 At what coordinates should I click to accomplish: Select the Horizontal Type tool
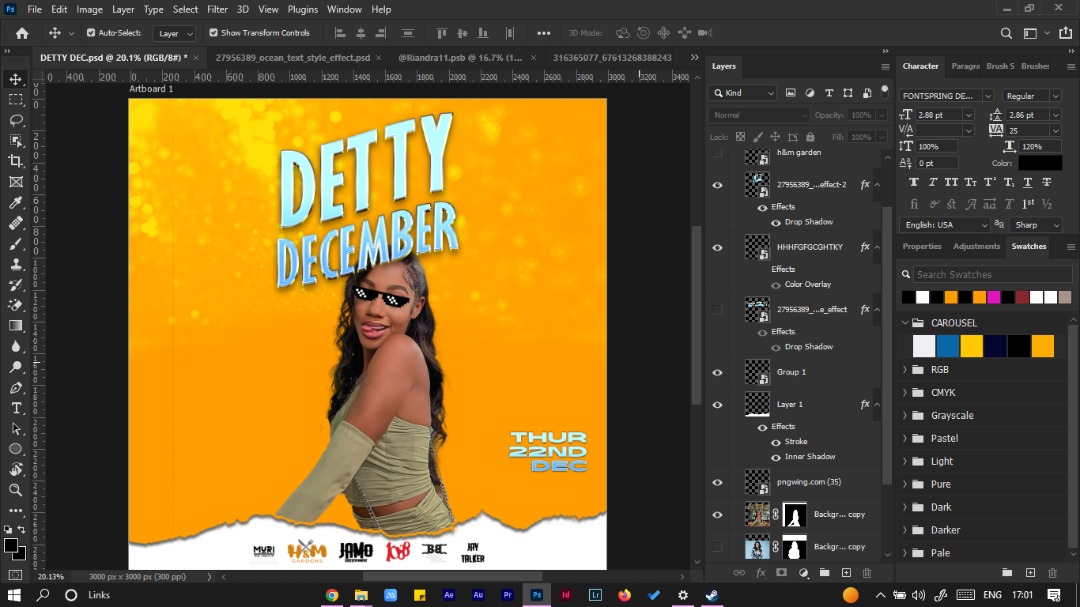point(14,407)
